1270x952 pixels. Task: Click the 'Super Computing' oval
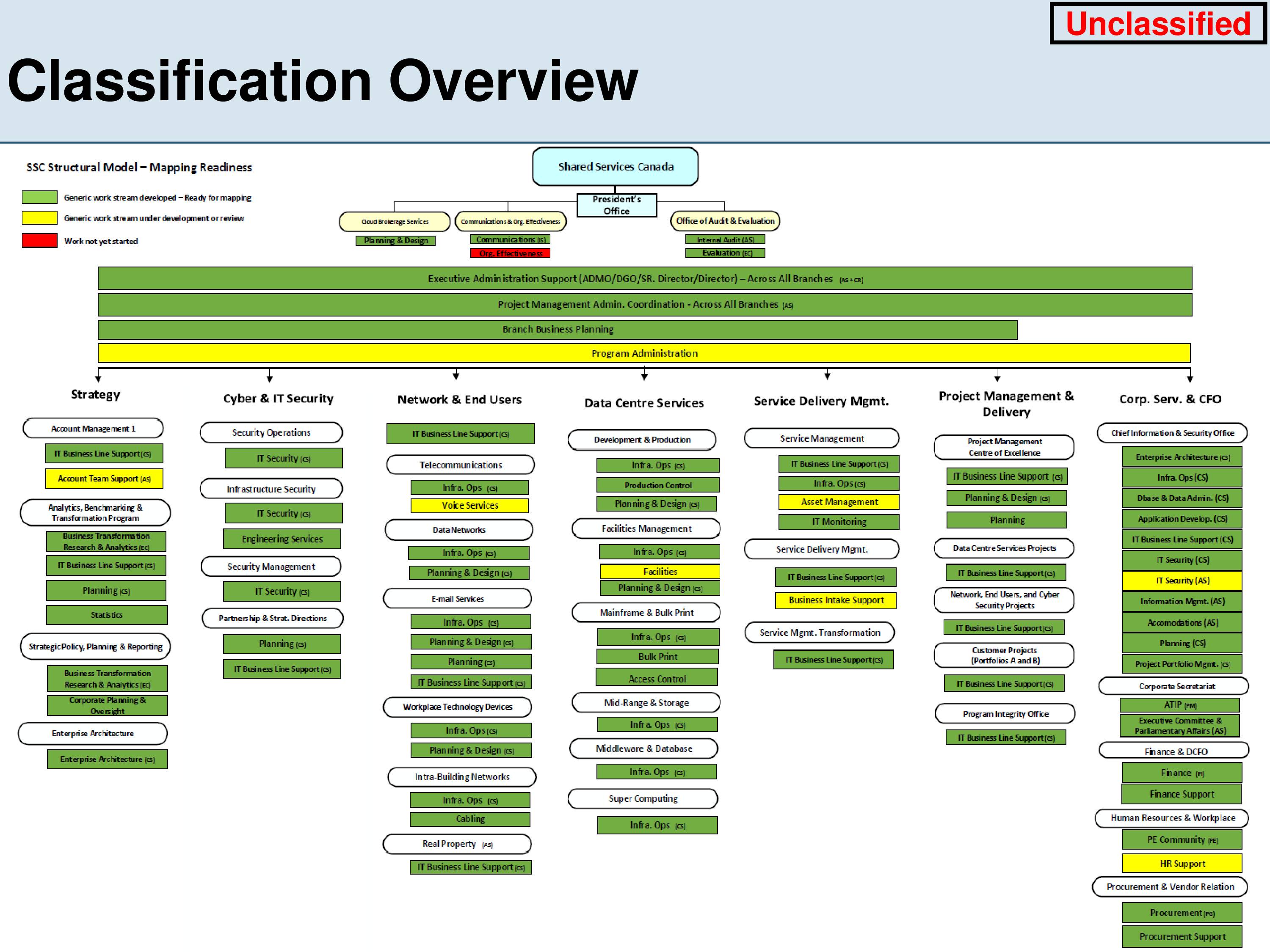click(x=643, y=799)
